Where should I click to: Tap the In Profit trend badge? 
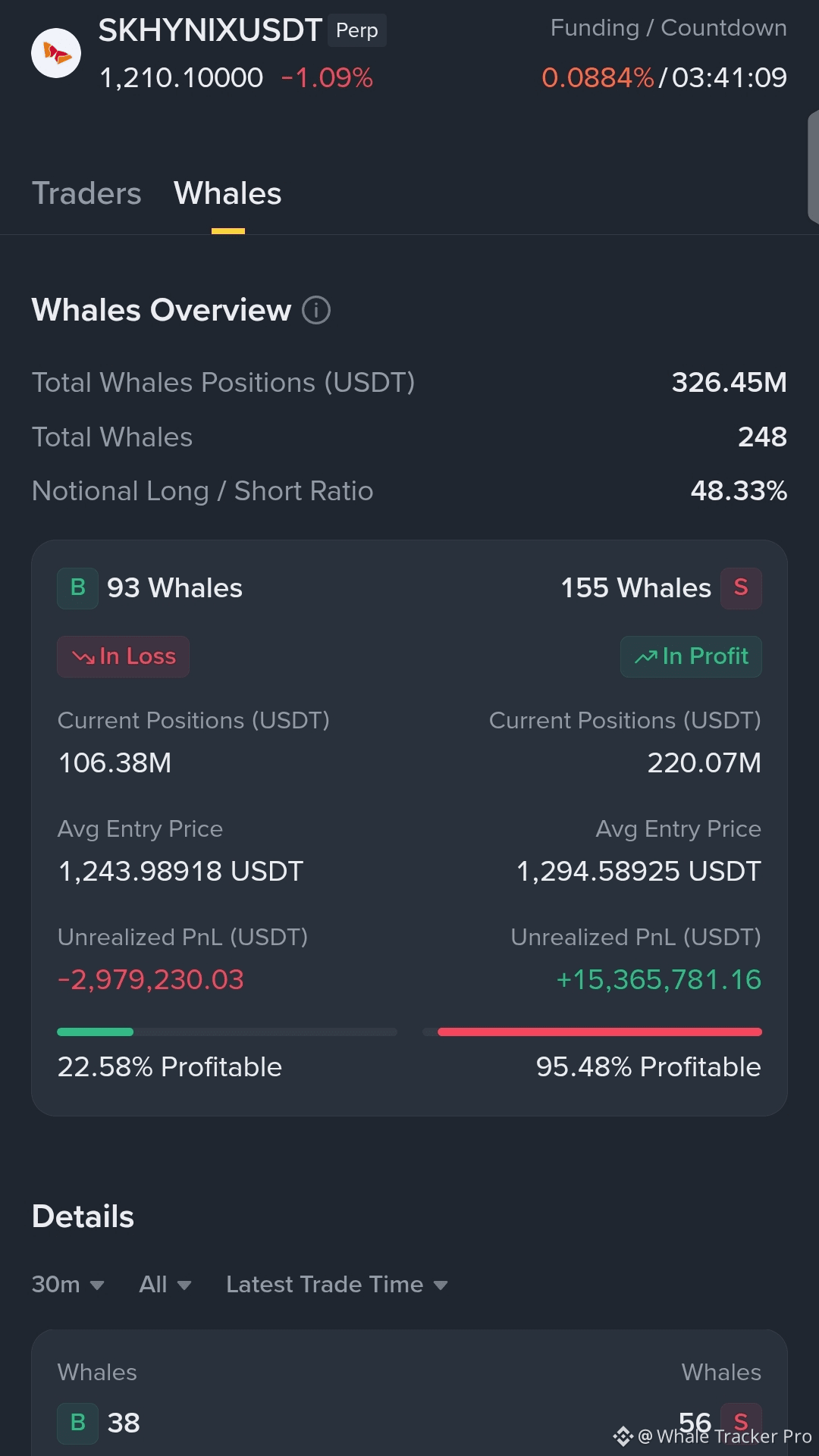pyautogui.click(x=691, y=656)
